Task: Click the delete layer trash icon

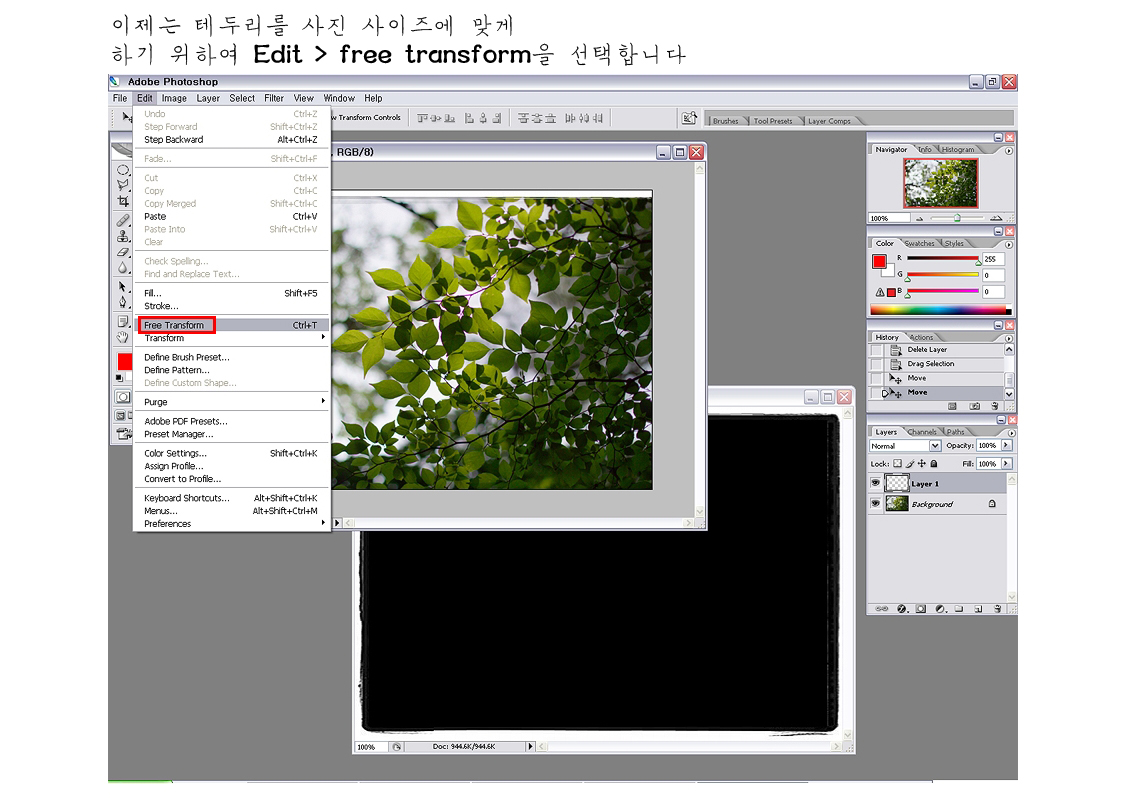Action: 996,608
